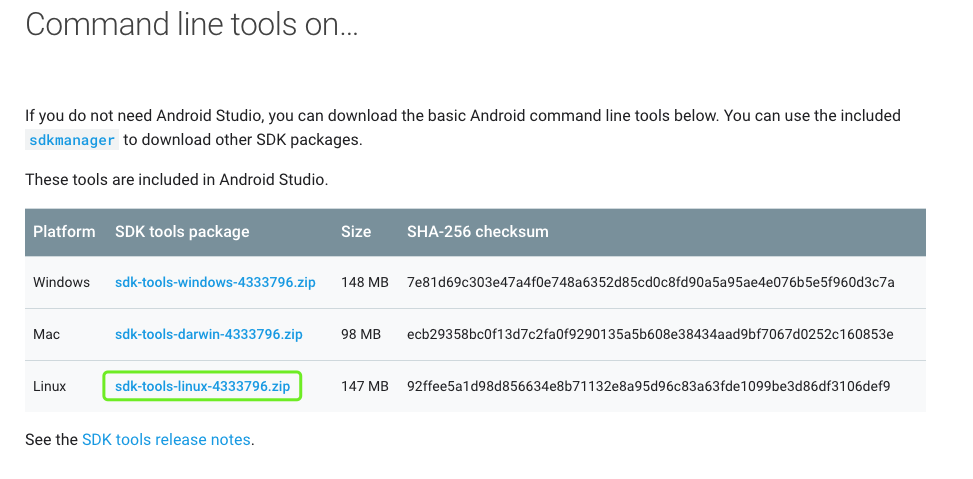
Task: Click the 98 MB size value
Action: tap(361, 334)
